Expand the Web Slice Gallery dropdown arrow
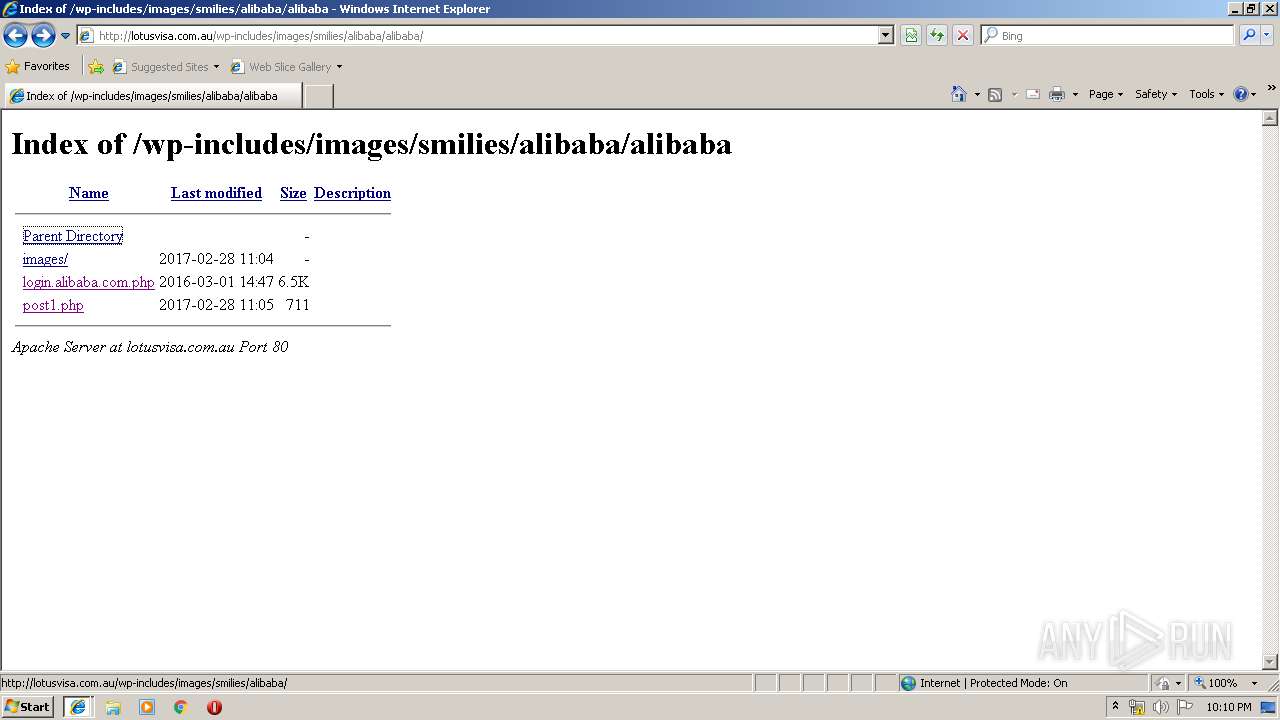 [339, 67]
